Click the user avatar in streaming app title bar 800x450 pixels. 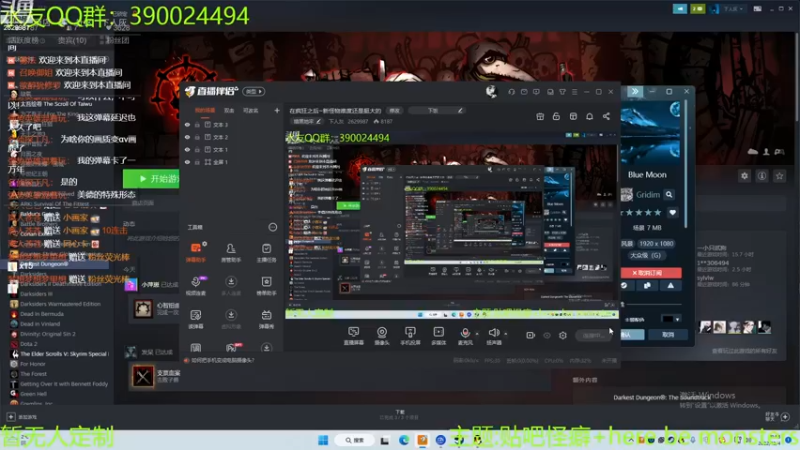[491, 92]
